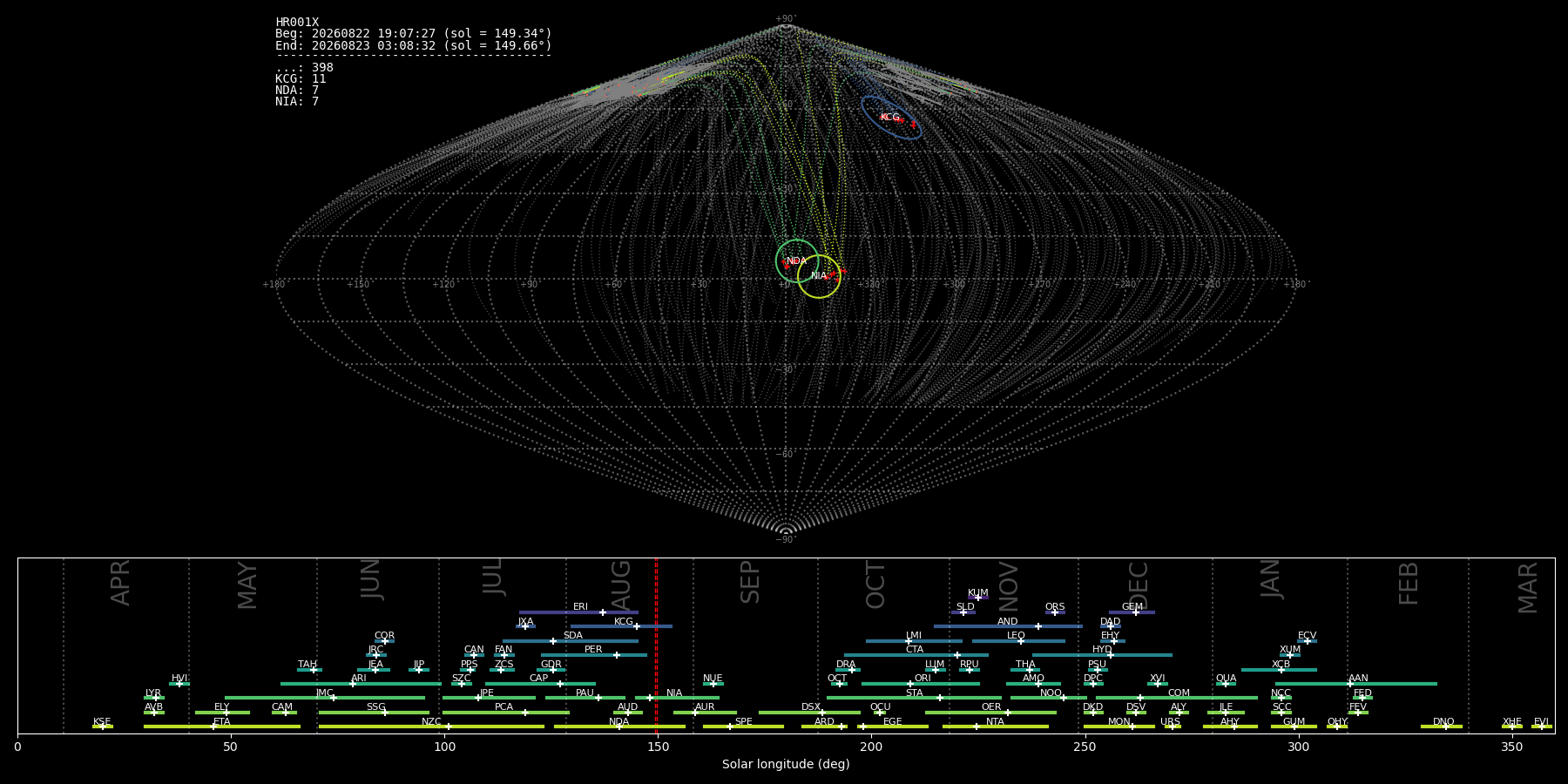Click the KCG: 11 count in legend

(x=301, y=79)
